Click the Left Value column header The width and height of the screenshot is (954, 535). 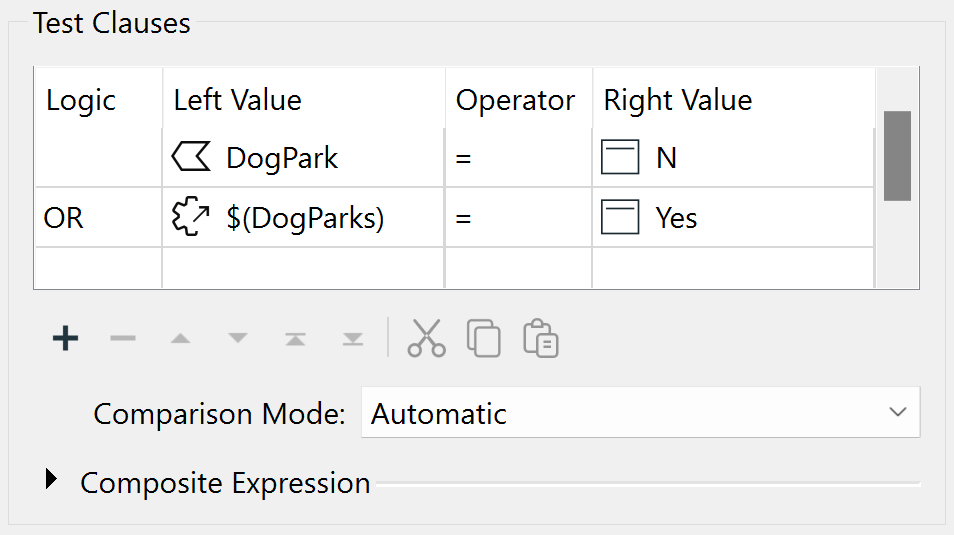[303, 99]
